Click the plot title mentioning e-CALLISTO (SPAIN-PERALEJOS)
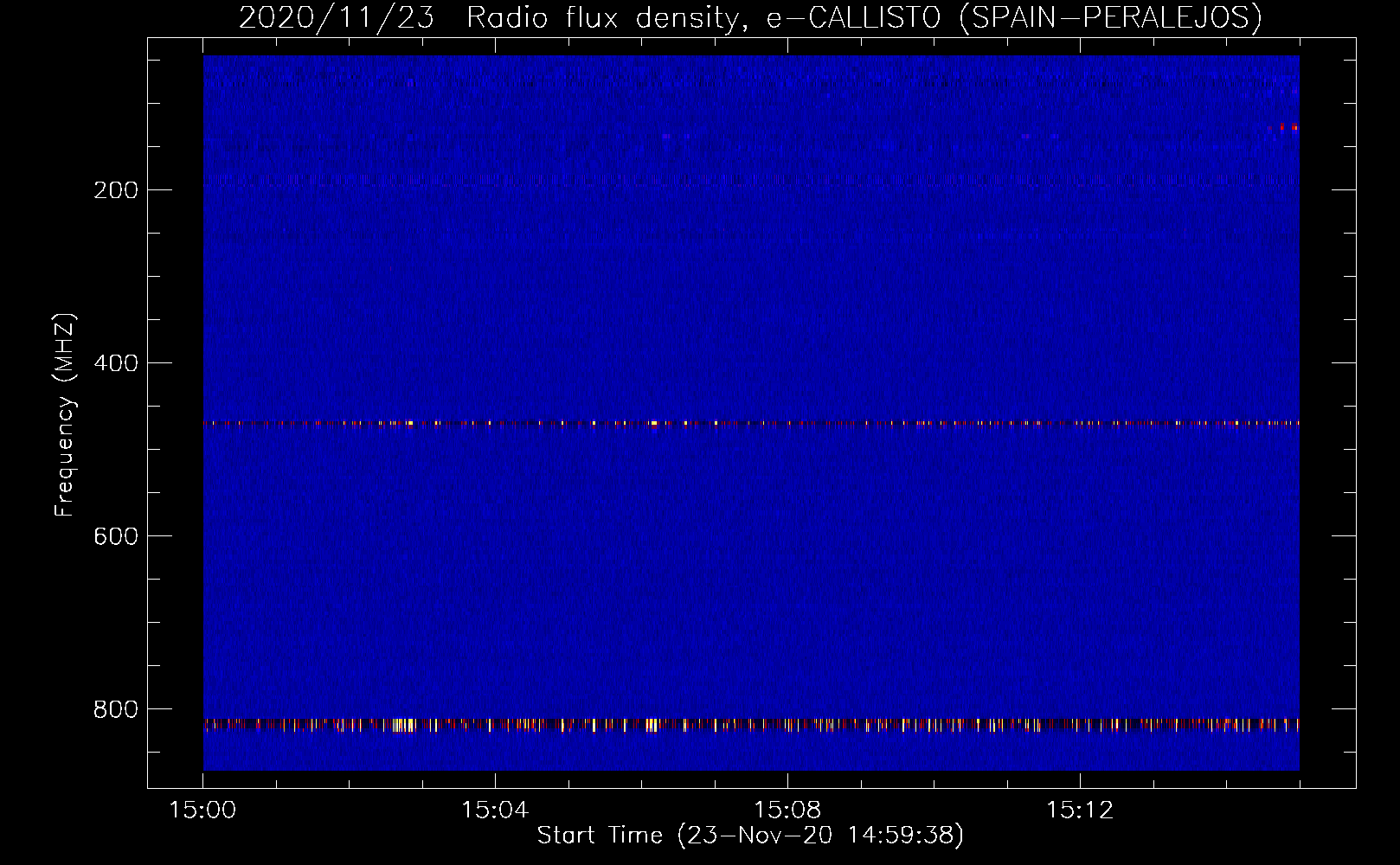This screenshot has width=1400, height=865. click(x=750, y=17)
